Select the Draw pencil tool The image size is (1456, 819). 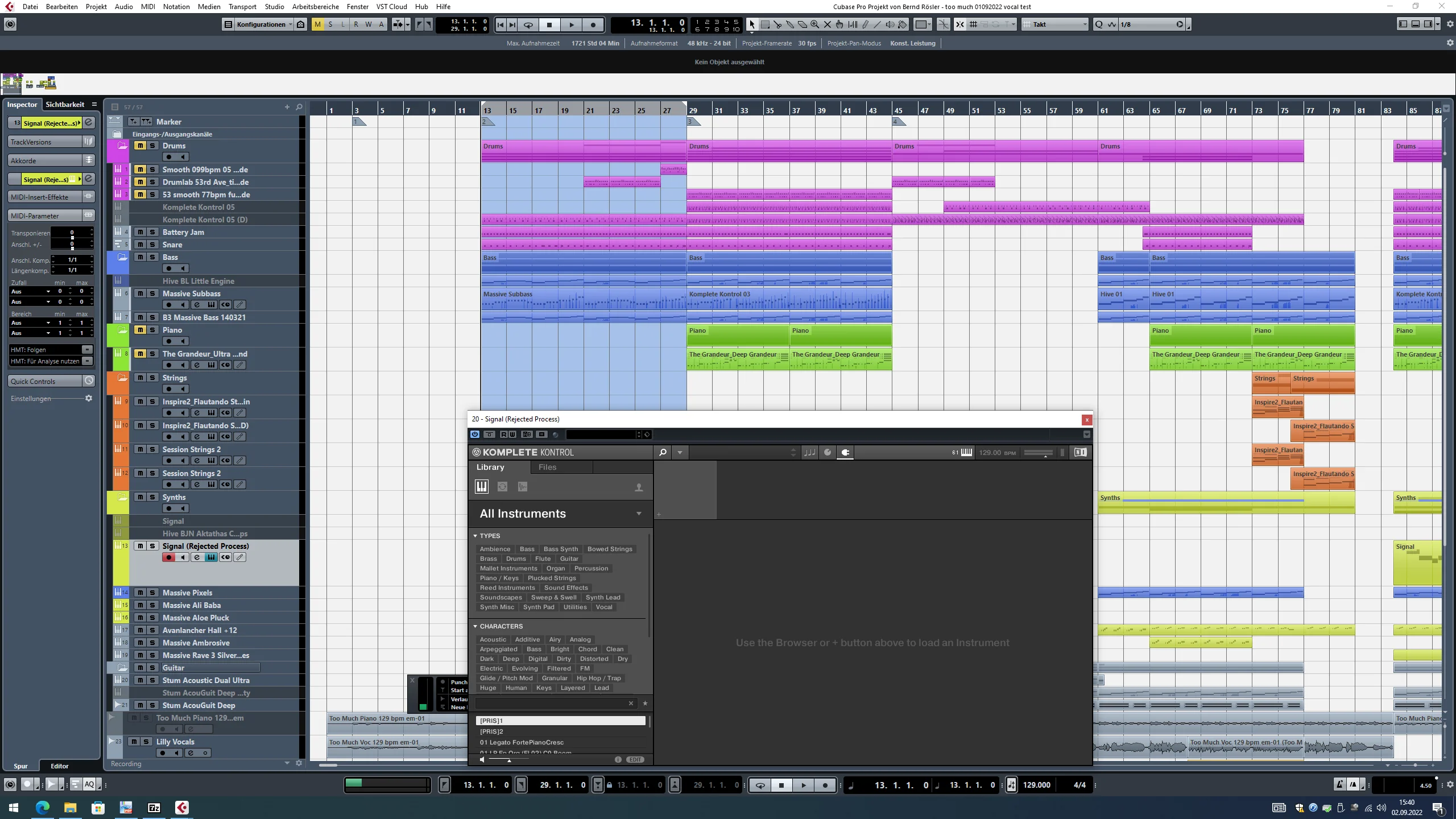(865, 24)
